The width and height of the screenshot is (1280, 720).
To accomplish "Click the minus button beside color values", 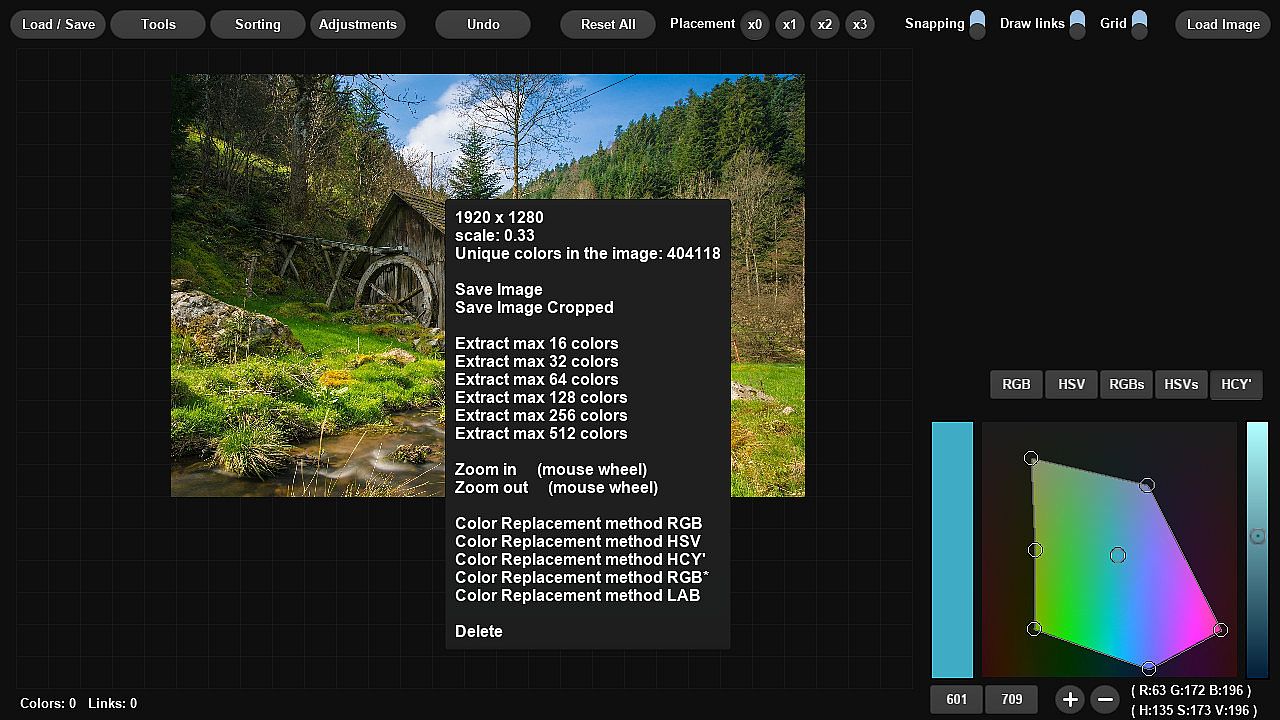I will [x=1105, y=699].
